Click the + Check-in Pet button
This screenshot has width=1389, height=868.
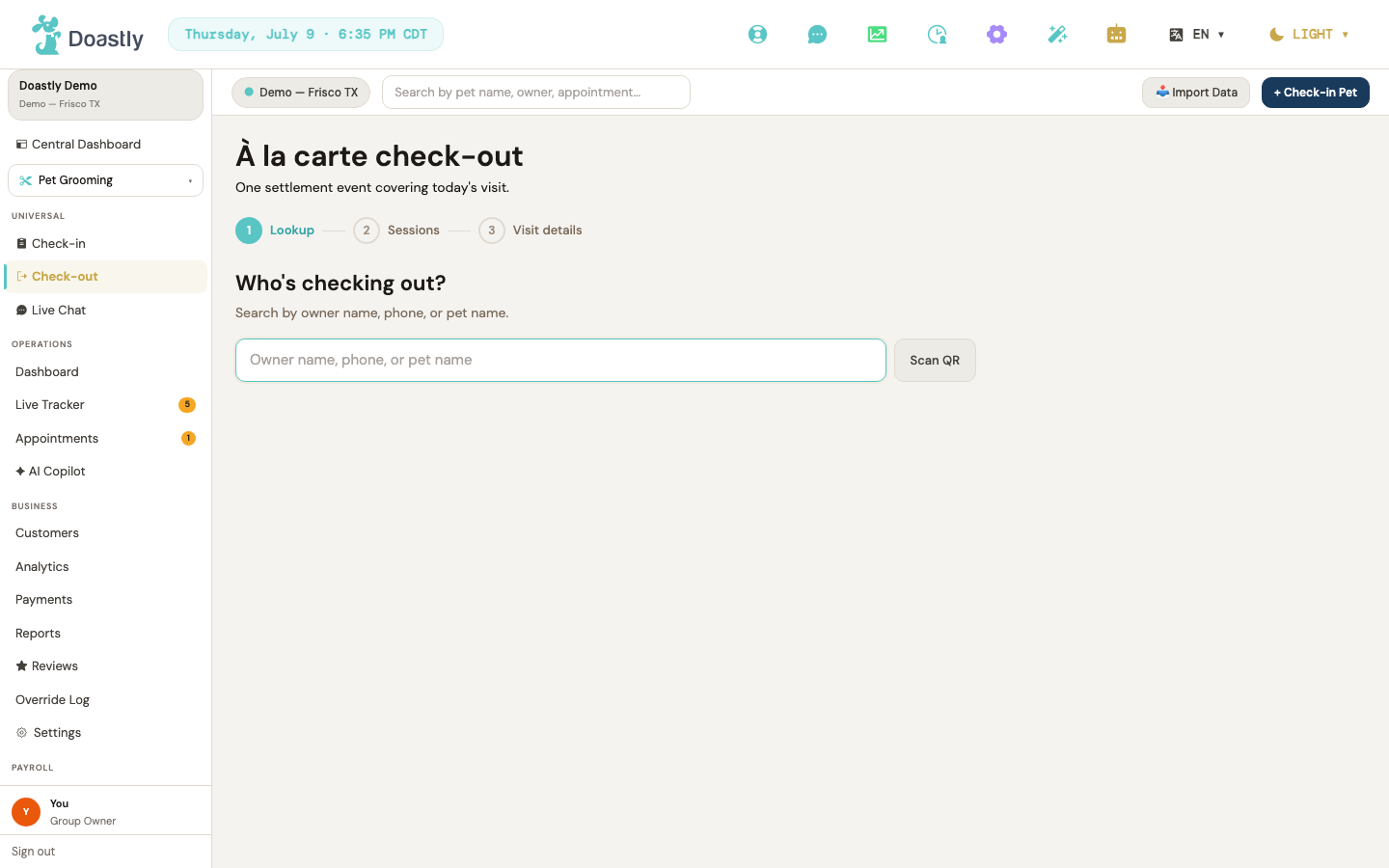[x=1316, y=93]
